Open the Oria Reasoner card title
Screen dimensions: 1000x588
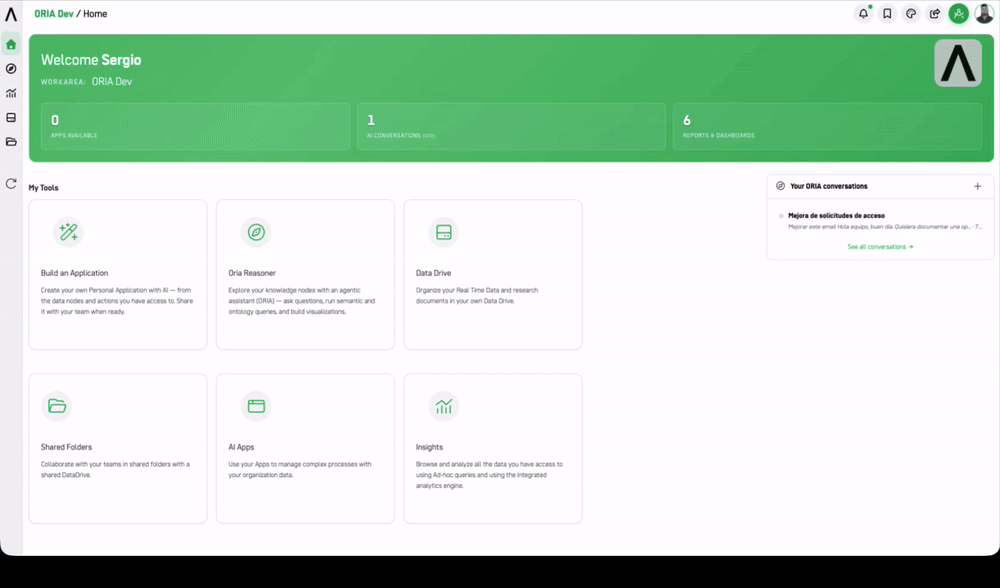pyautogui.click(x=252, y=273)
